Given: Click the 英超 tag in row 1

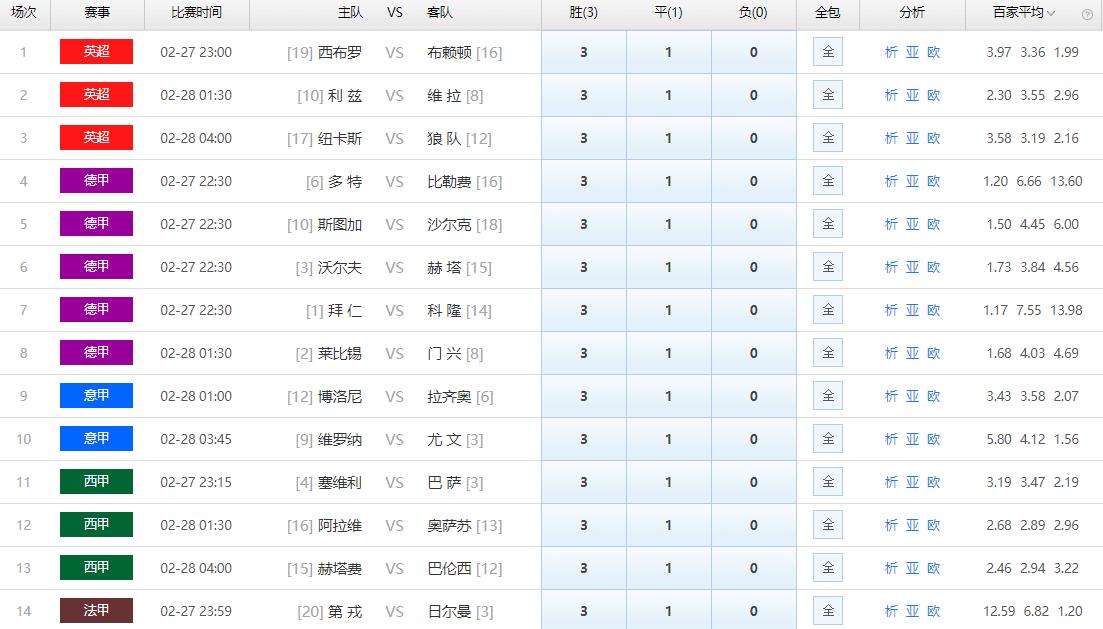Looking at the screenshot, I should 96,51.
